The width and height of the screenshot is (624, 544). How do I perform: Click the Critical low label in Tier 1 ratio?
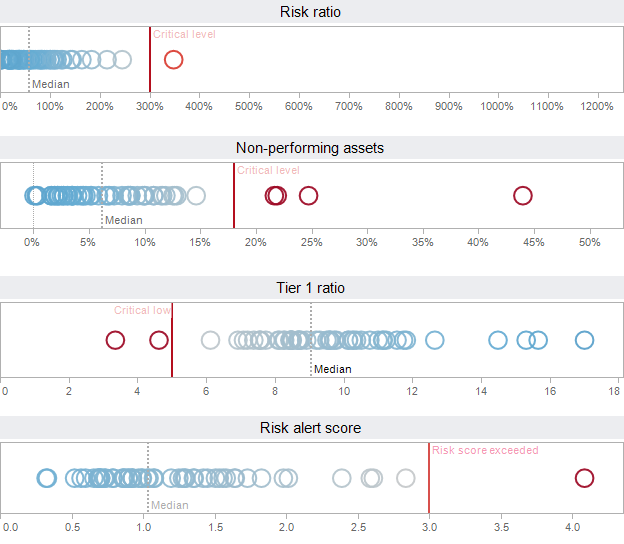(x=142, y=310)
